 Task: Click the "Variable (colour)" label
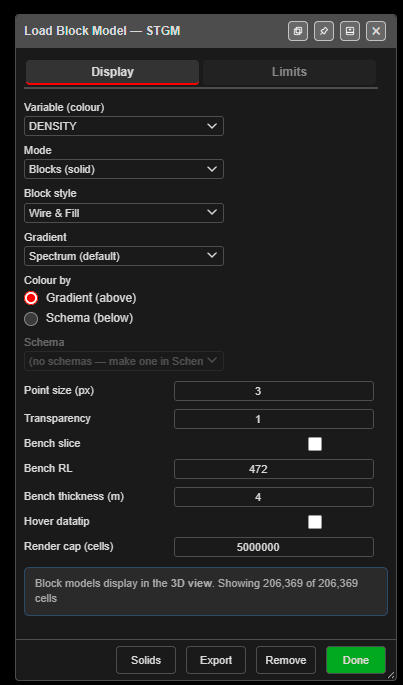click(x=64, y=107)
